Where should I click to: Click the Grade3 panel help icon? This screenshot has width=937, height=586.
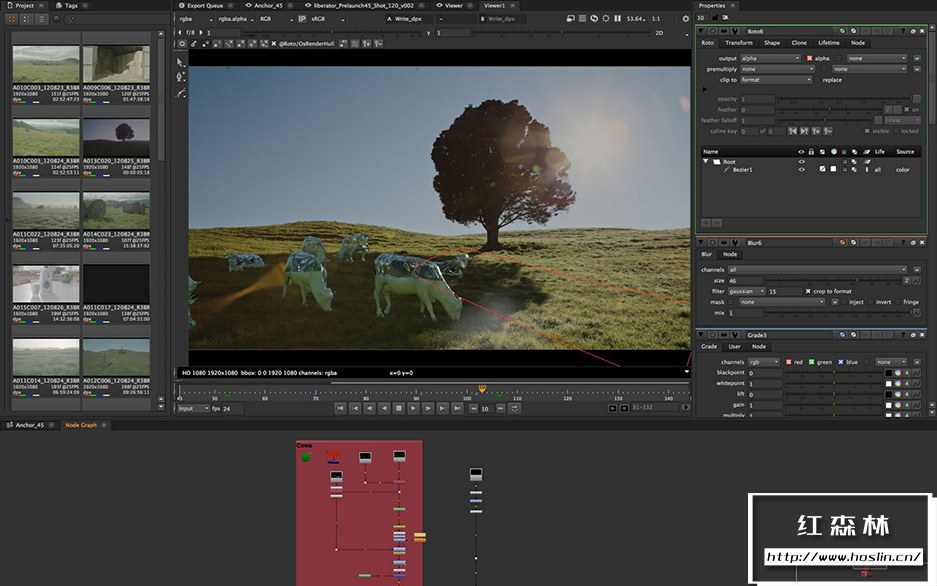pos(901,335)
